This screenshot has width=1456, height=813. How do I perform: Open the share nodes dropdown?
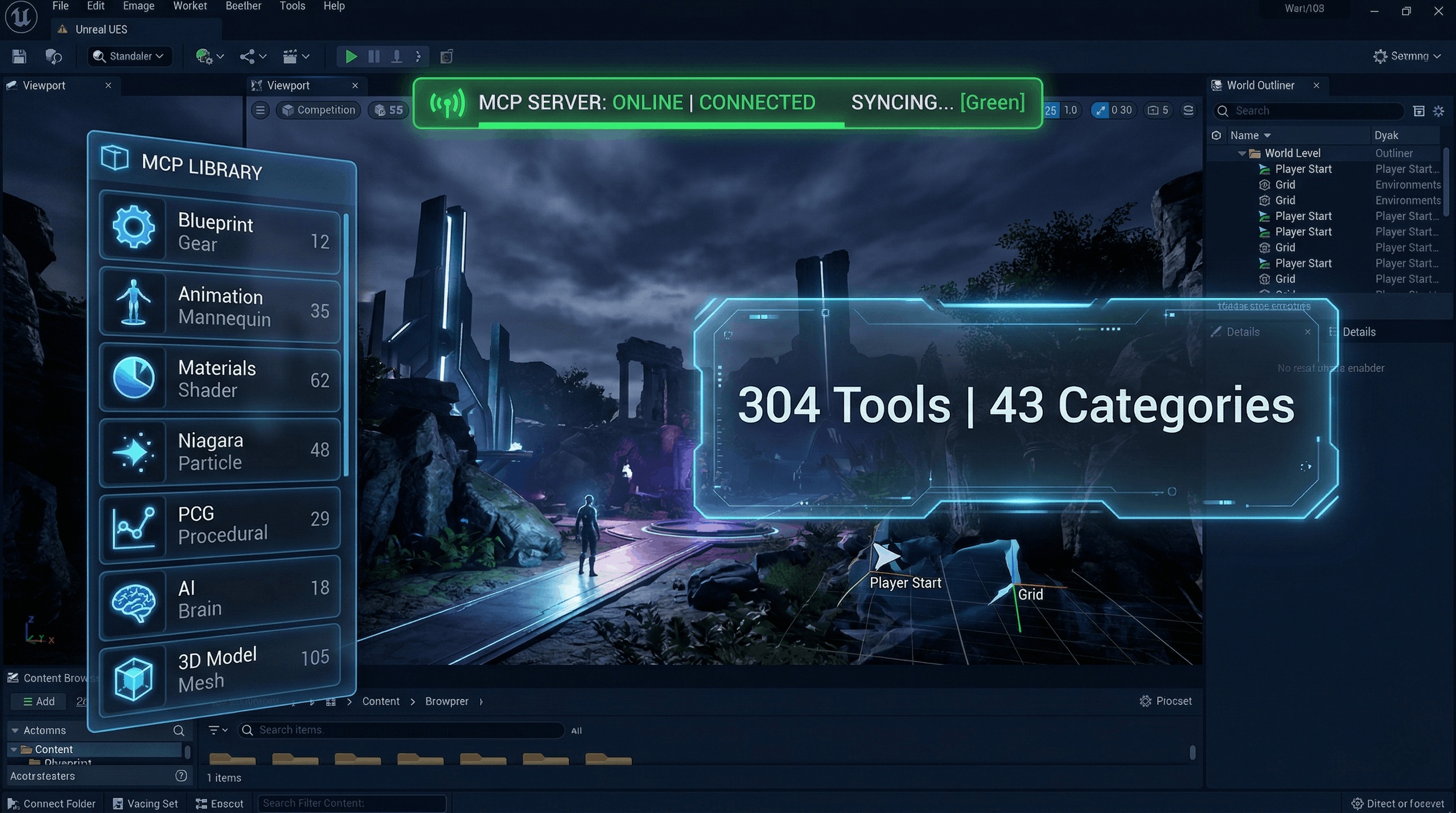pos(253,56)
